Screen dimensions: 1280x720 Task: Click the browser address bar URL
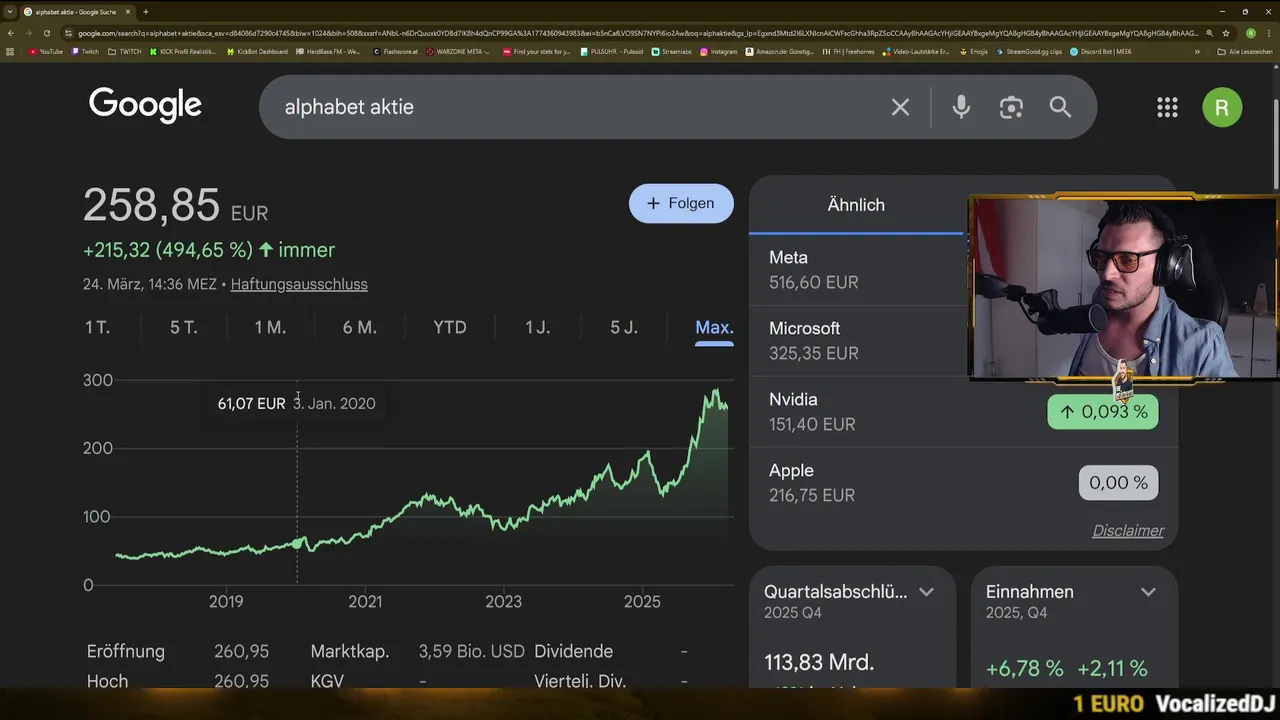[x=636, y=33]
